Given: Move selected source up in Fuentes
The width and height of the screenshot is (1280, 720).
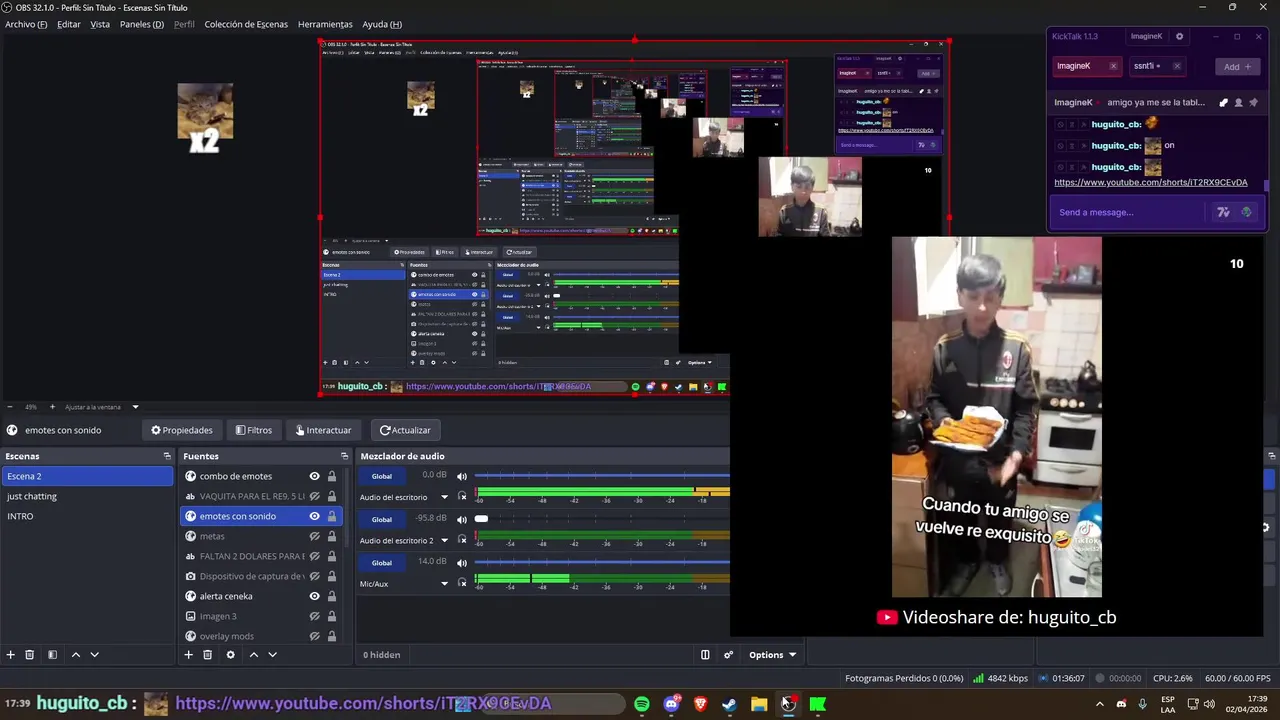Looking at the screenshot, I should (253, 655).
